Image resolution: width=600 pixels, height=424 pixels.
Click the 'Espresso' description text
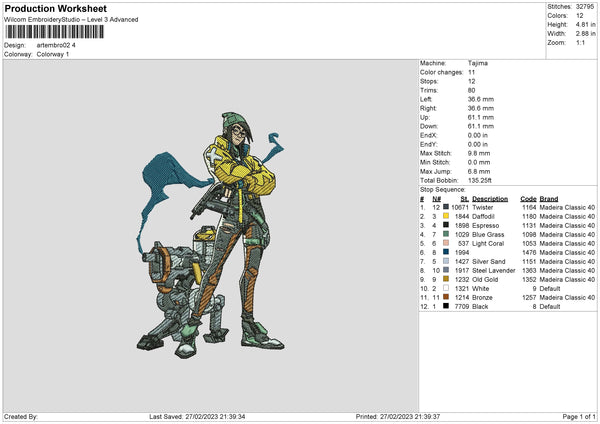tap(486, 225)
